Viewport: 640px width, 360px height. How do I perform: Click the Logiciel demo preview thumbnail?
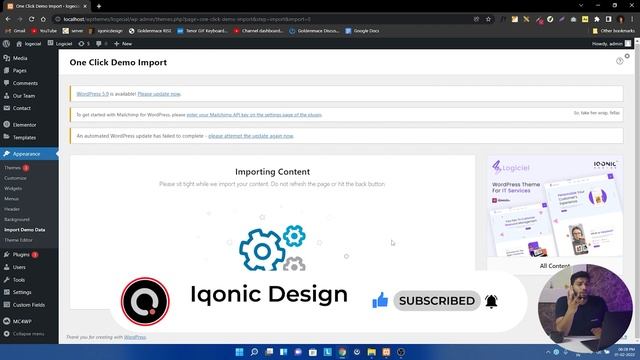pos(555,207)
